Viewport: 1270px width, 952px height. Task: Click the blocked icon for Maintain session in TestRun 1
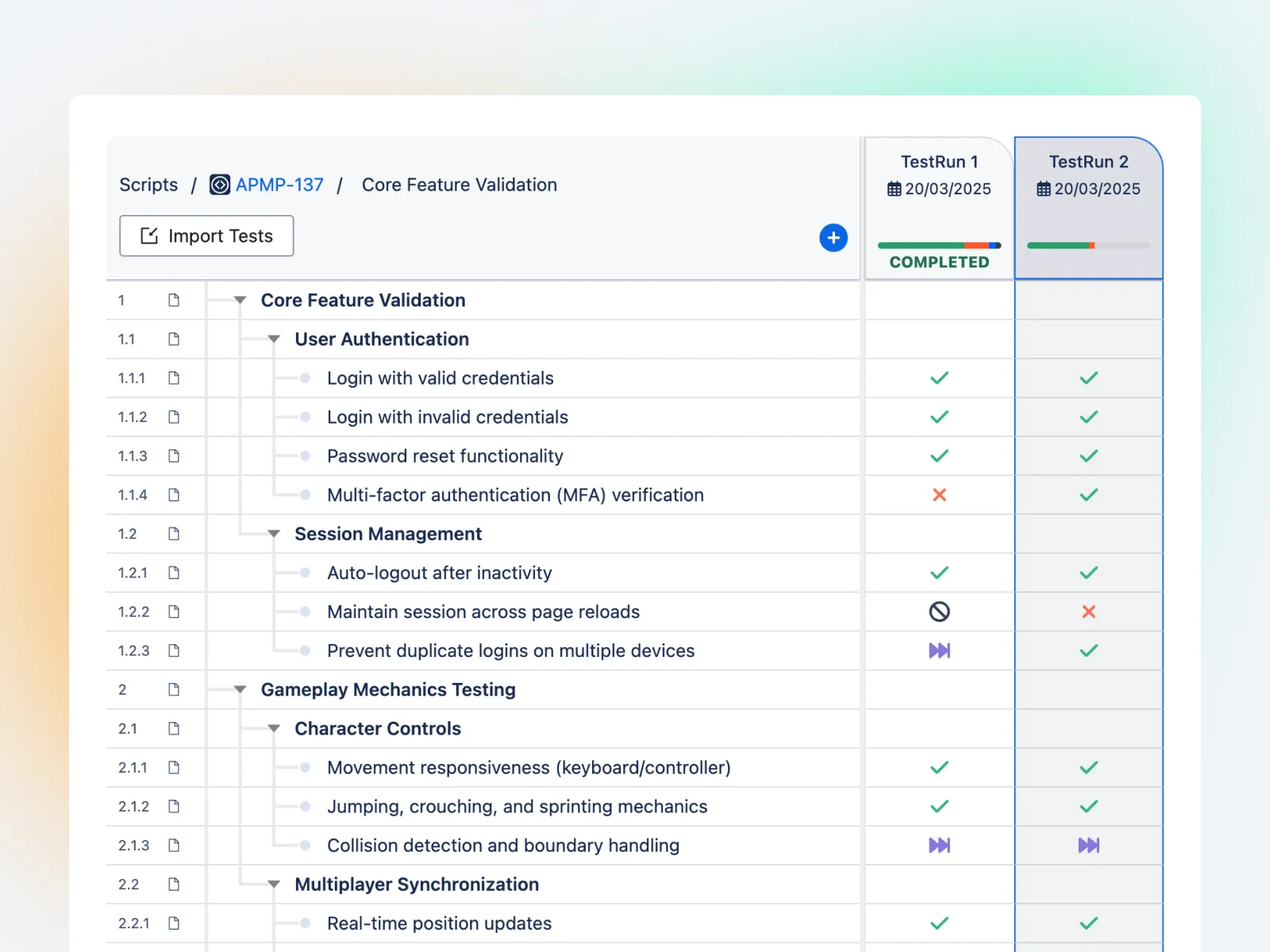pyautogui.click(x=939, y=612)
